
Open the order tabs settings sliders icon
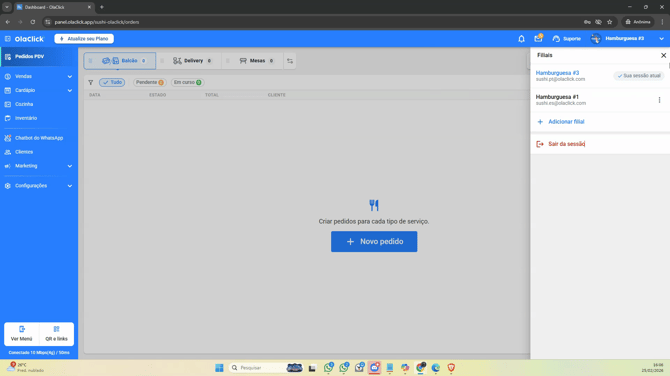pyautogui.click(x=290, y=61)
